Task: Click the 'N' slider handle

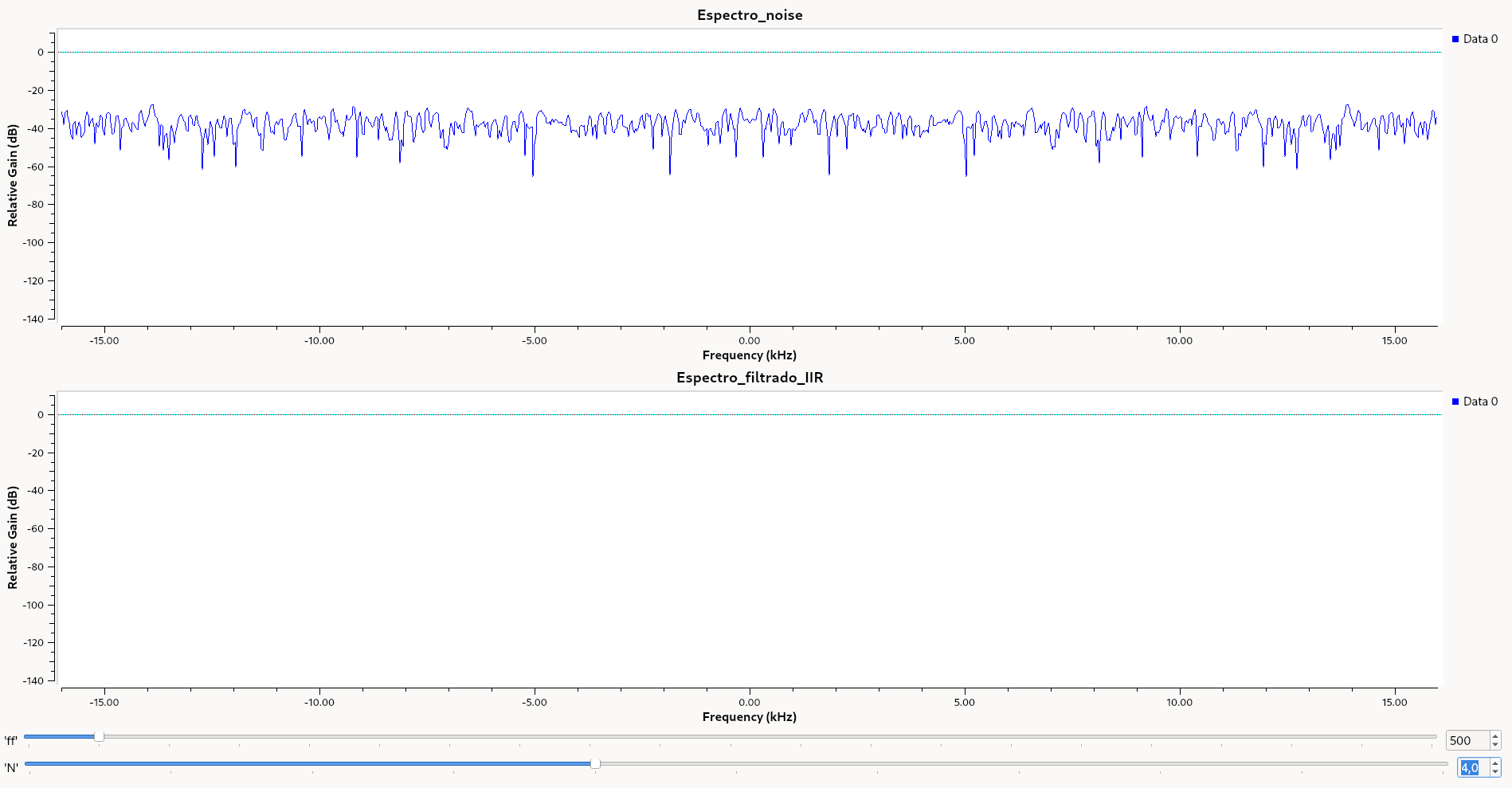Action: [595, 764]
